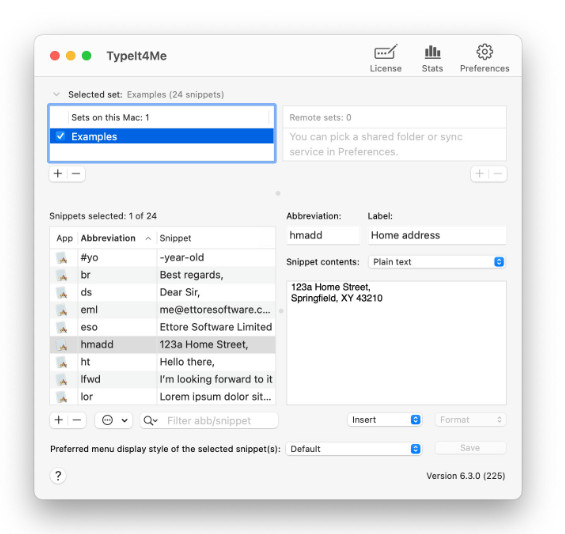Click app icon in hmadd row
The height and width of the screenshot is (534, 565).
tap(62, 344)
